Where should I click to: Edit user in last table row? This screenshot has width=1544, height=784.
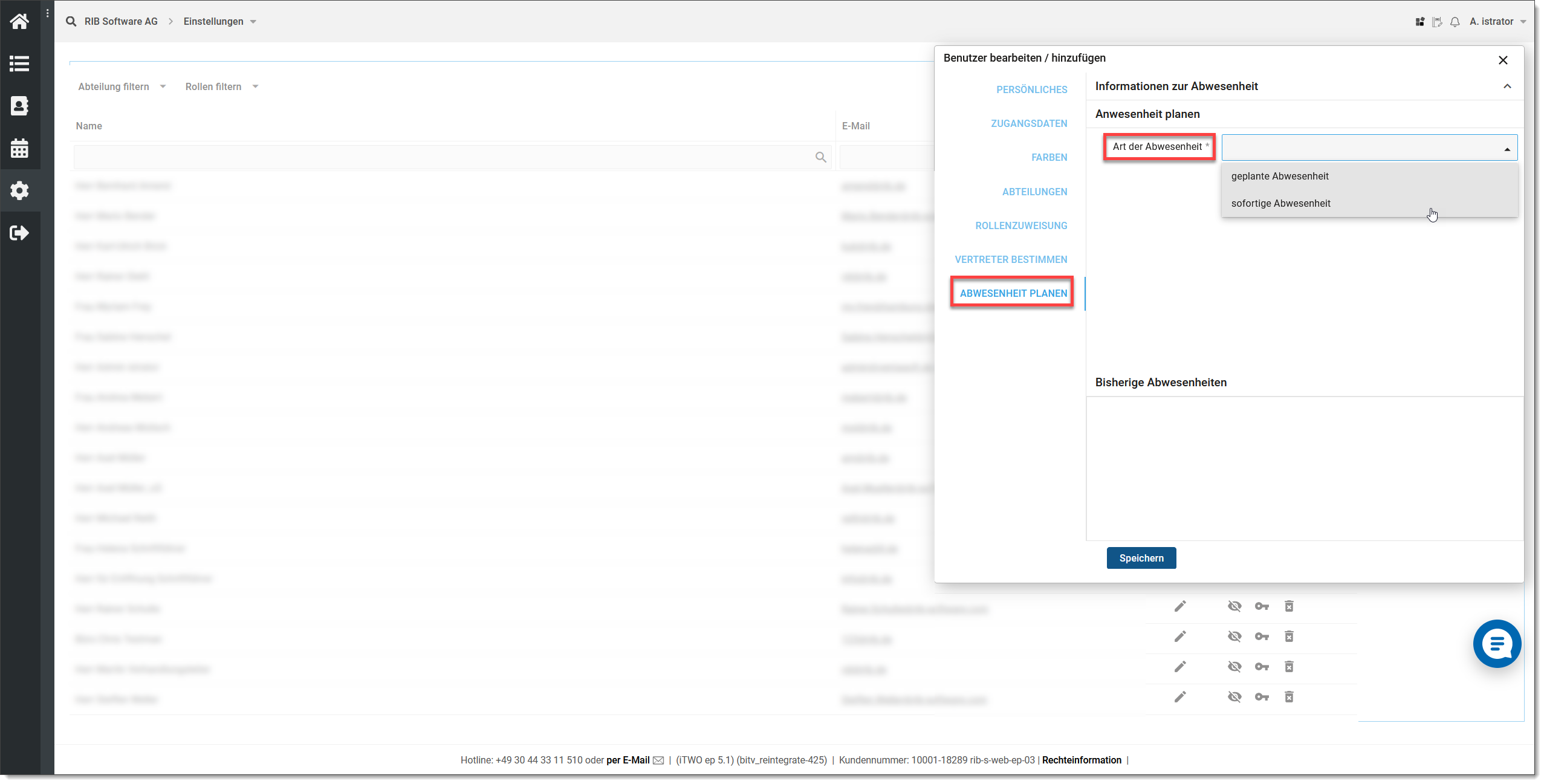click(1180, 697)
